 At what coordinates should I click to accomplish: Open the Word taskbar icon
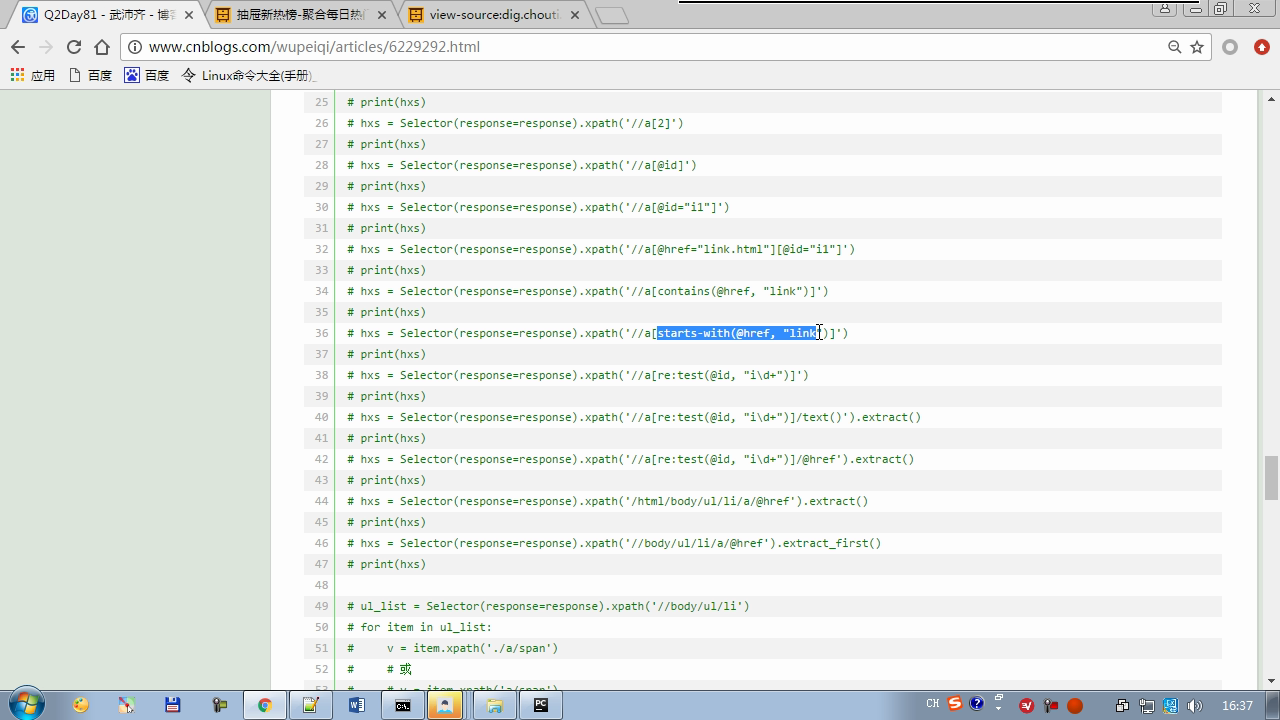(x=357, y=705)
